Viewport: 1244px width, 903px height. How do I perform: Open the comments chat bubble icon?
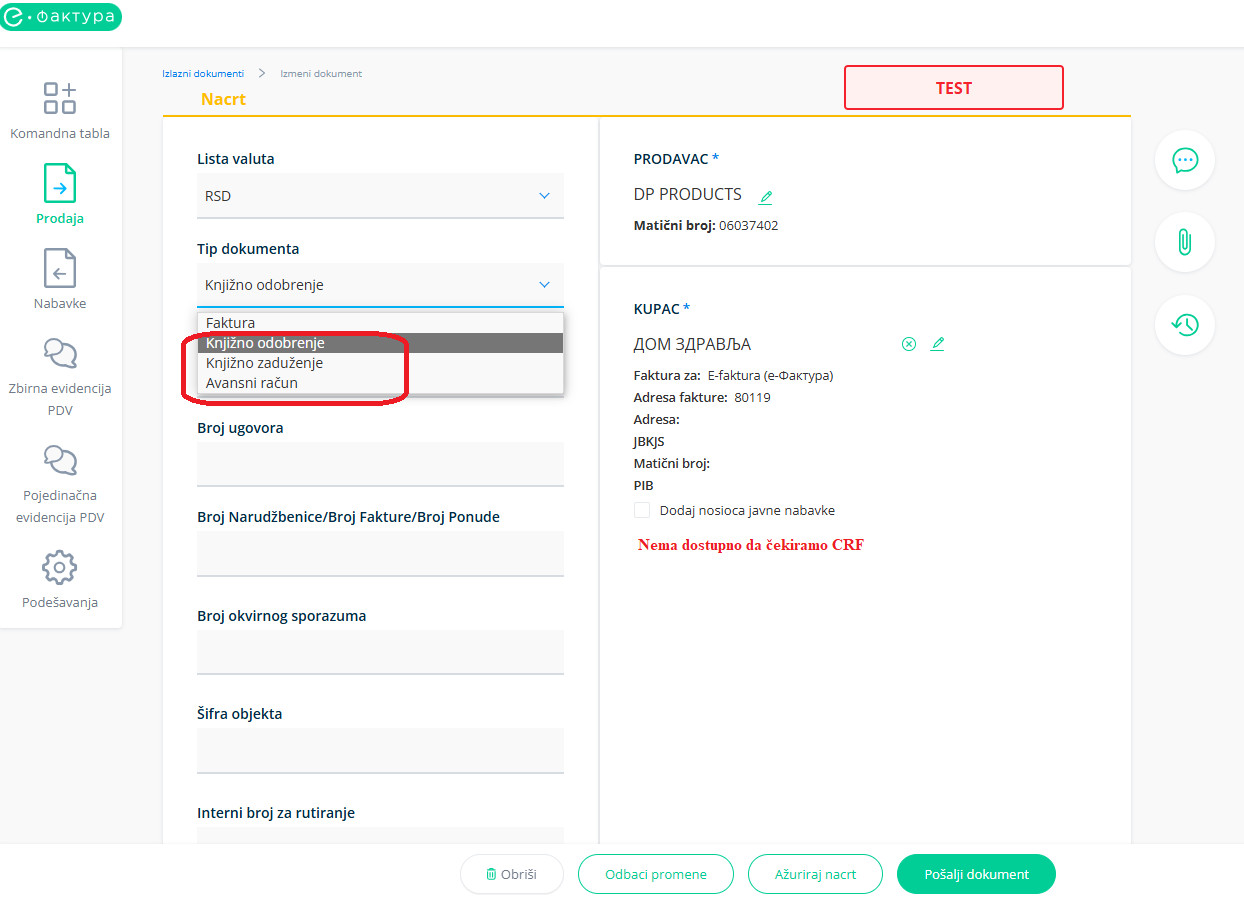coord(1185,160)
